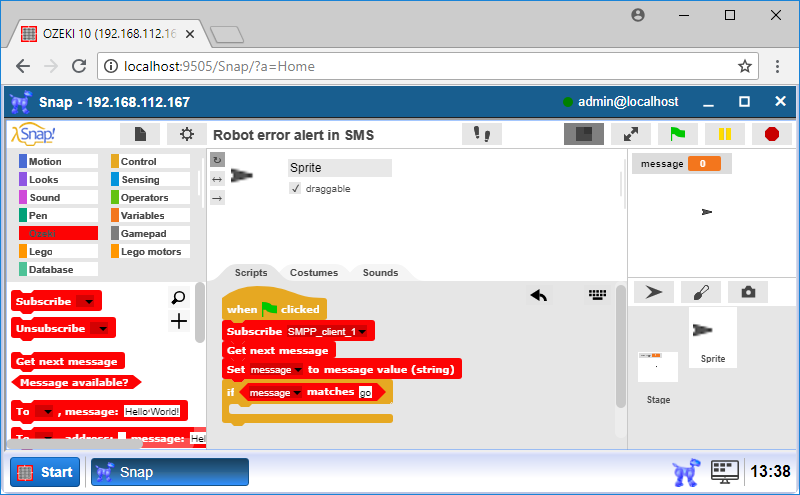Open the Ozeki Start menu button

(x=45, y=472)
